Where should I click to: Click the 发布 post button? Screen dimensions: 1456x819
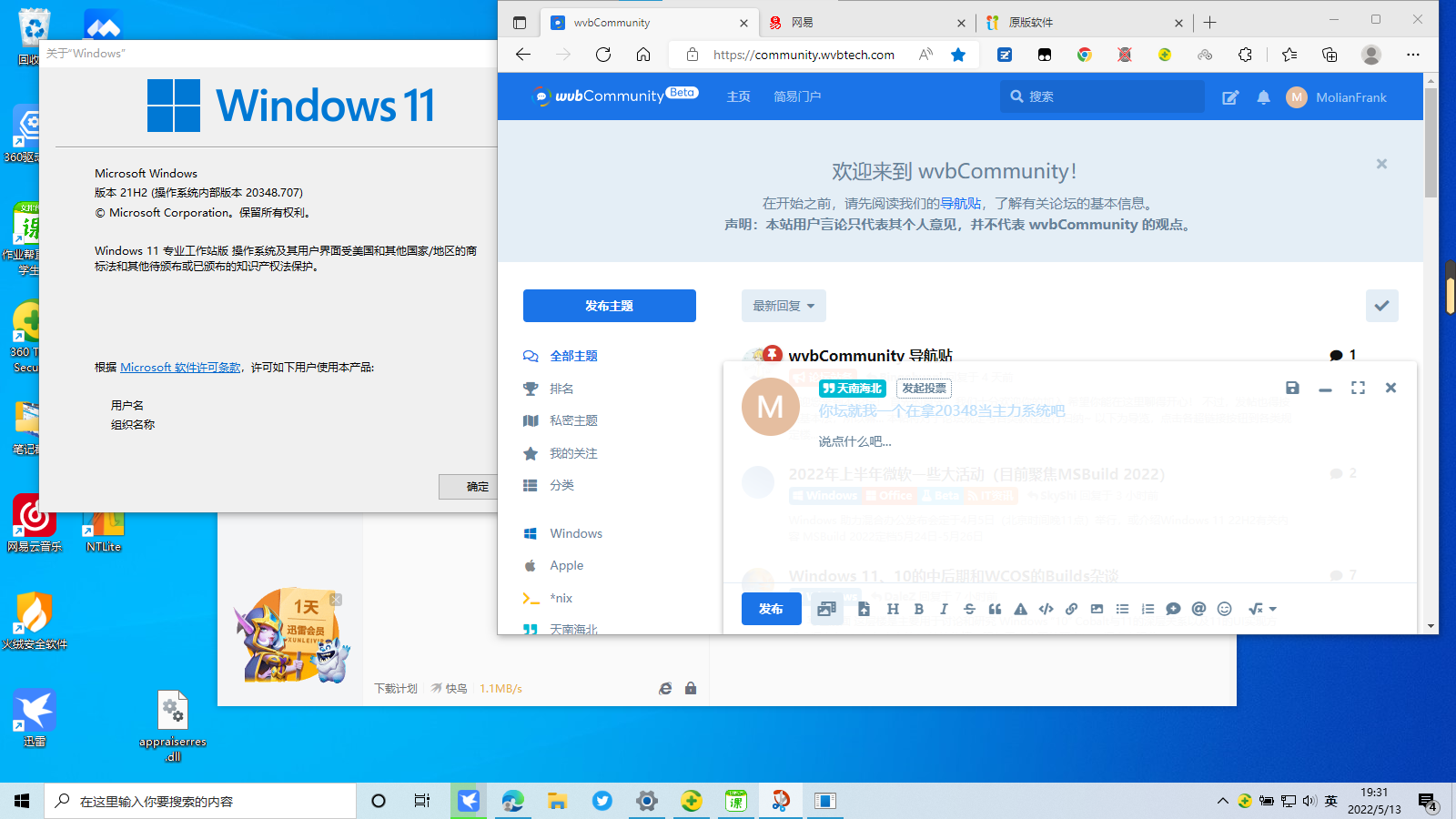[x=771, y=609]
